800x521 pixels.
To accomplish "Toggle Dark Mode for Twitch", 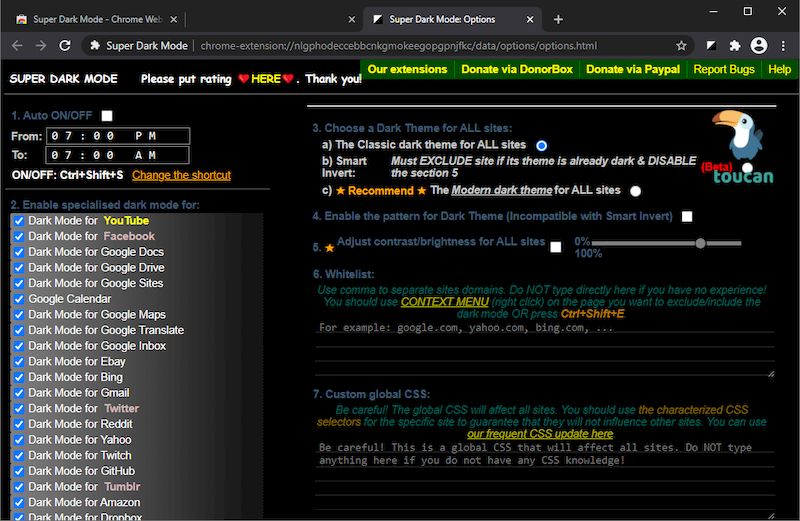I will [x=19, y=456].
